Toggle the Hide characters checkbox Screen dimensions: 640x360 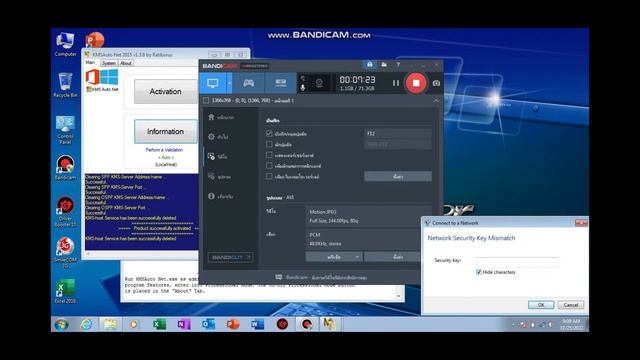coord(479,272)
